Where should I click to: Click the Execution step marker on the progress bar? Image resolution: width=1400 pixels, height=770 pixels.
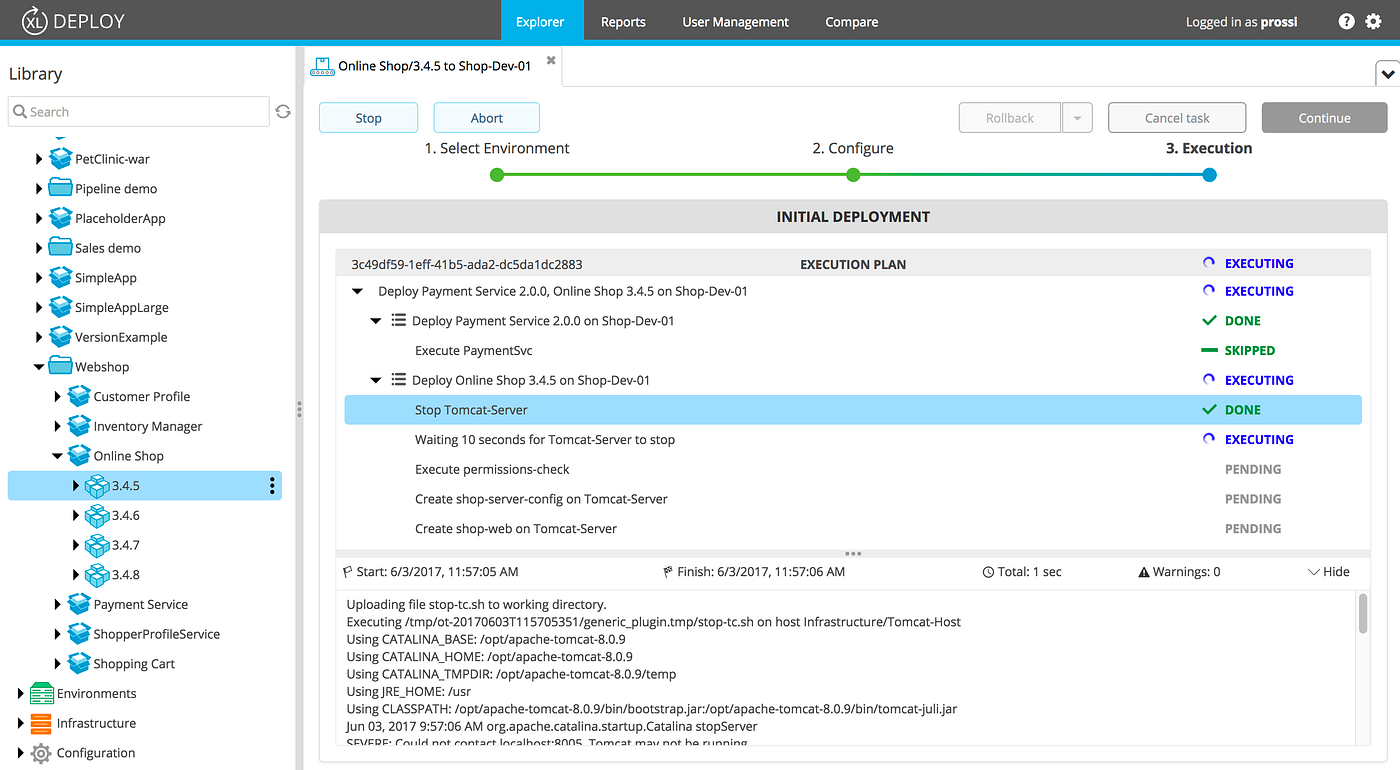click(x=1209, y=174)
